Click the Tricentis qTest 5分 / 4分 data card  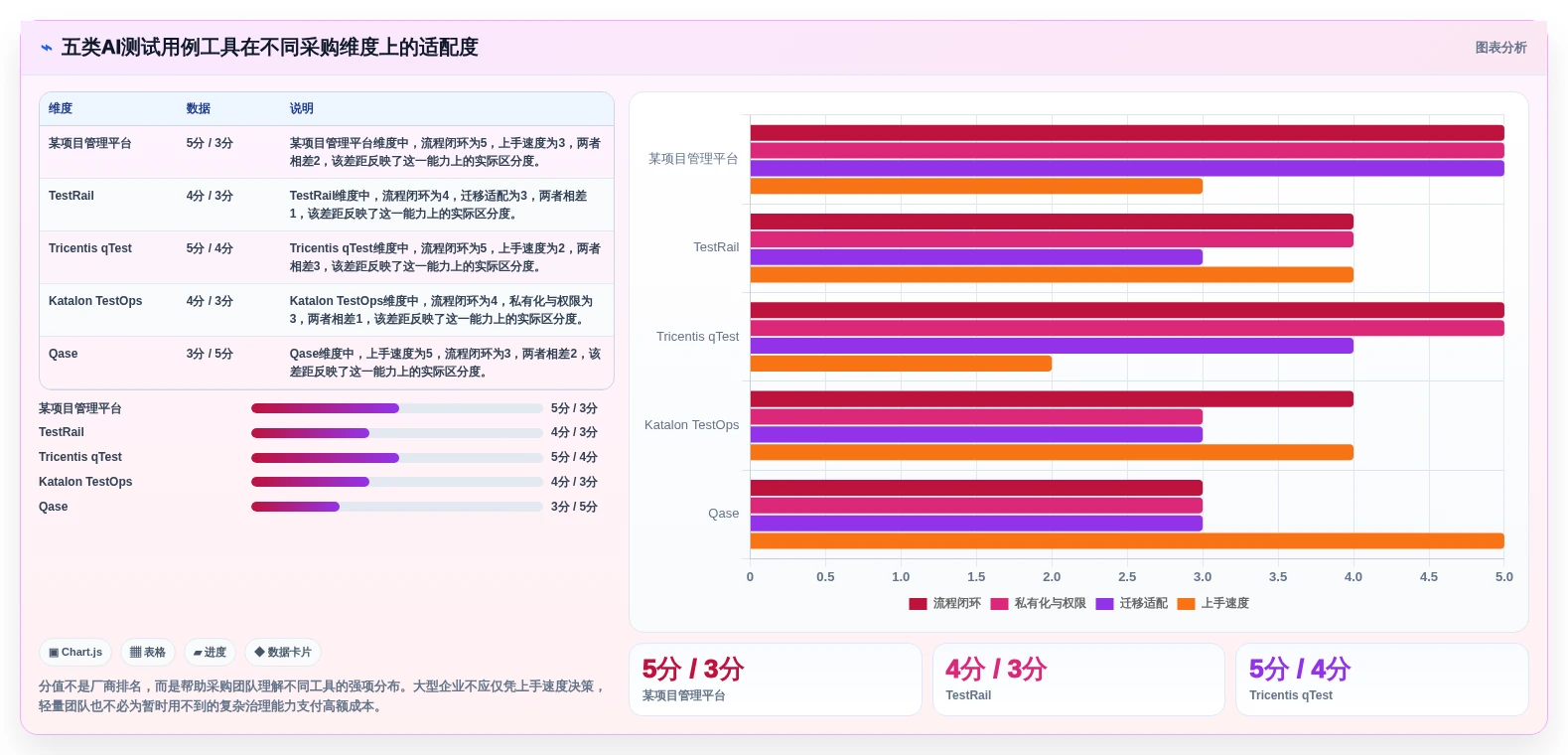click(1382, 679)
